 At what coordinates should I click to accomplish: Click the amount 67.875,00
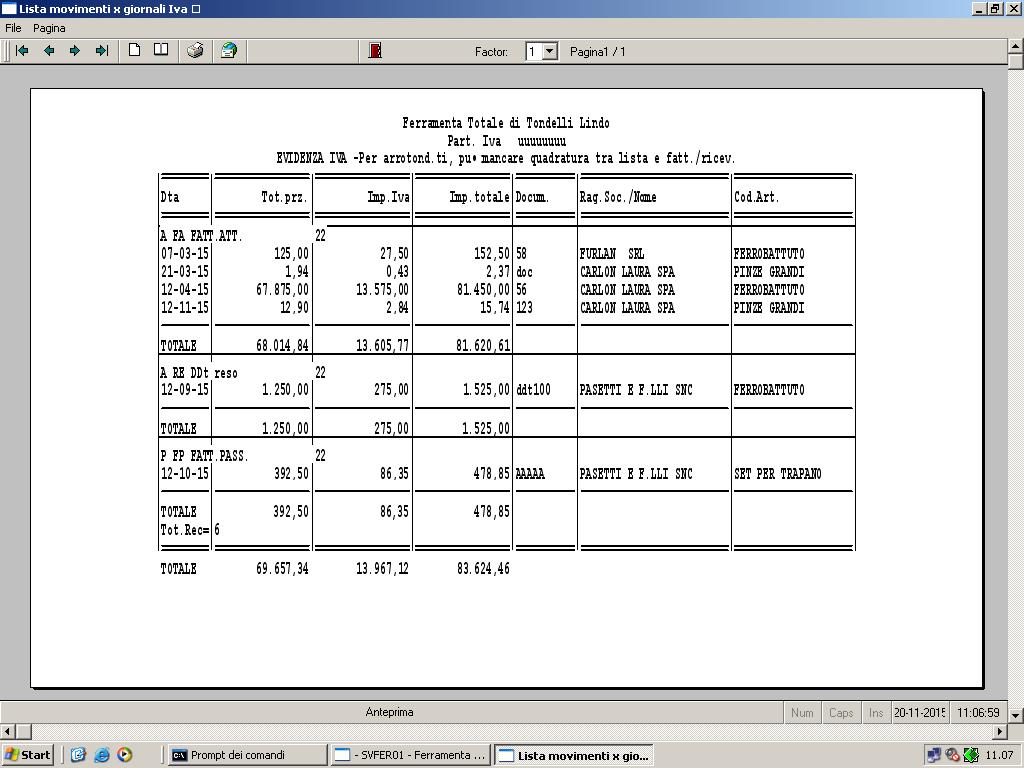282,289
